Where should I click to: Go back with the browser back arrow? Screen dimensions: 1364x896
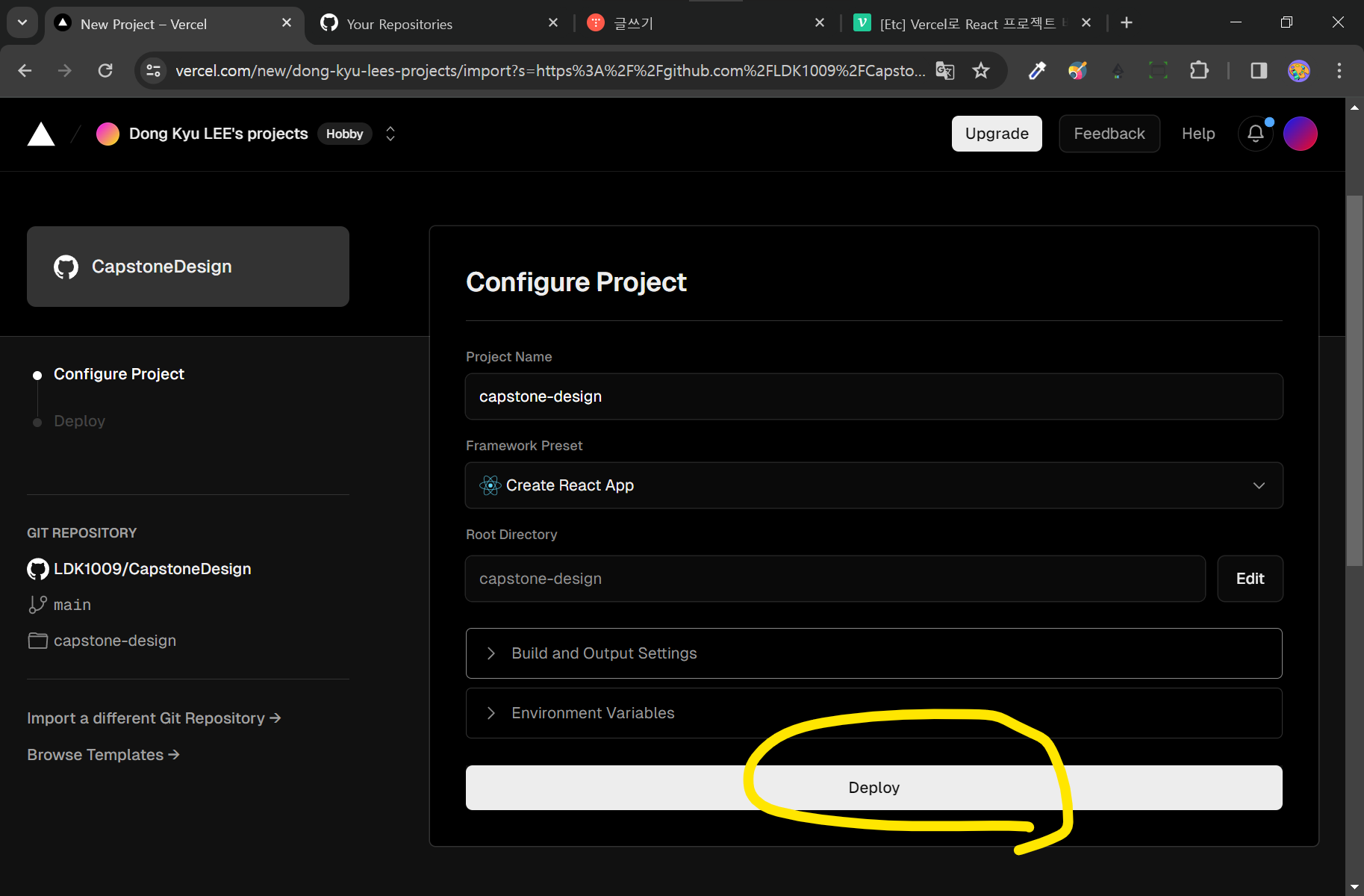25,71
